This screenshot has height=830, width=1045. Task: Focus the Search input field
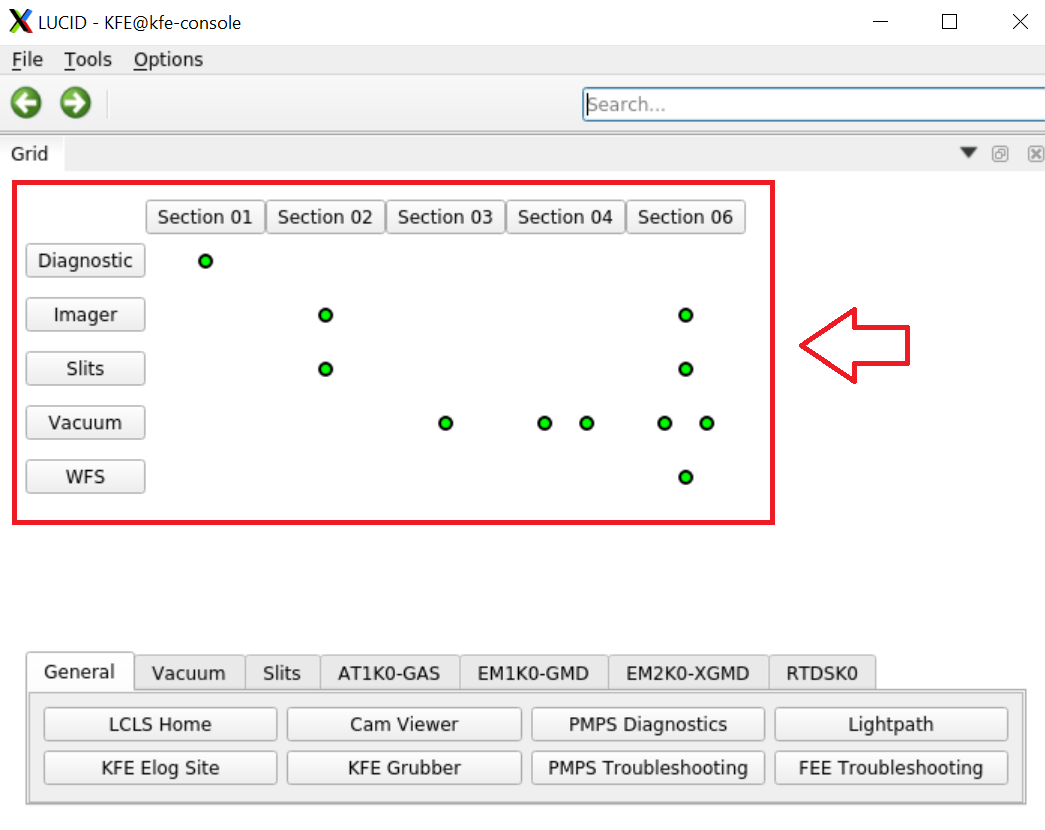coord(812,104)
